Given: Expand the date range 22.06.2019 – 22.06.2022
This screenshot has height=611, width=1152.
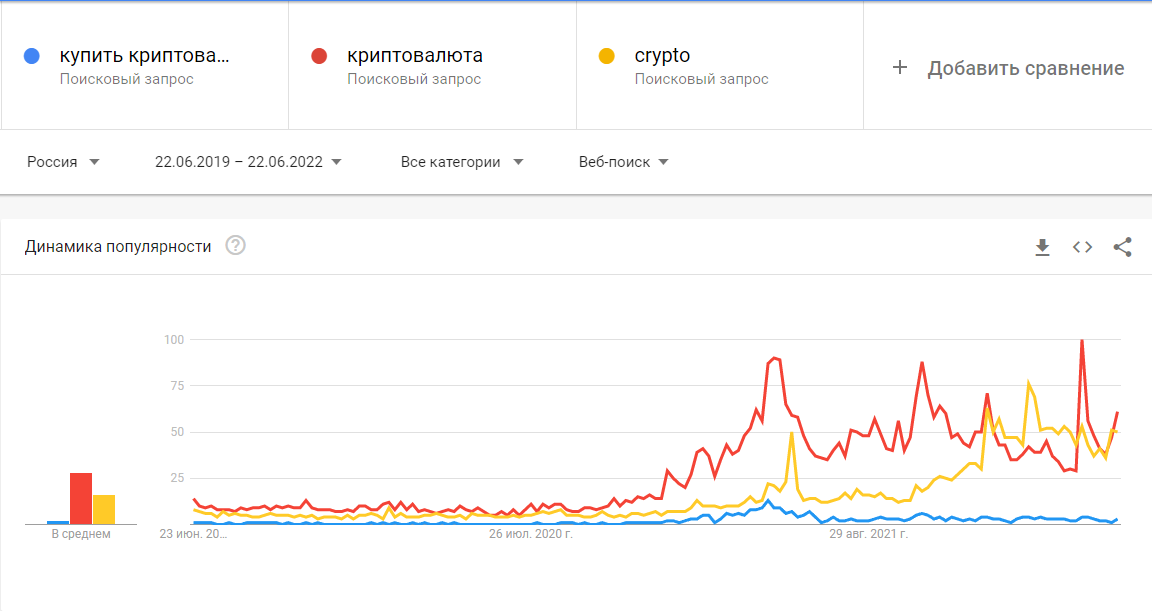Looking at the screenshot, I should pyautogui.click(x=248, y=162).
